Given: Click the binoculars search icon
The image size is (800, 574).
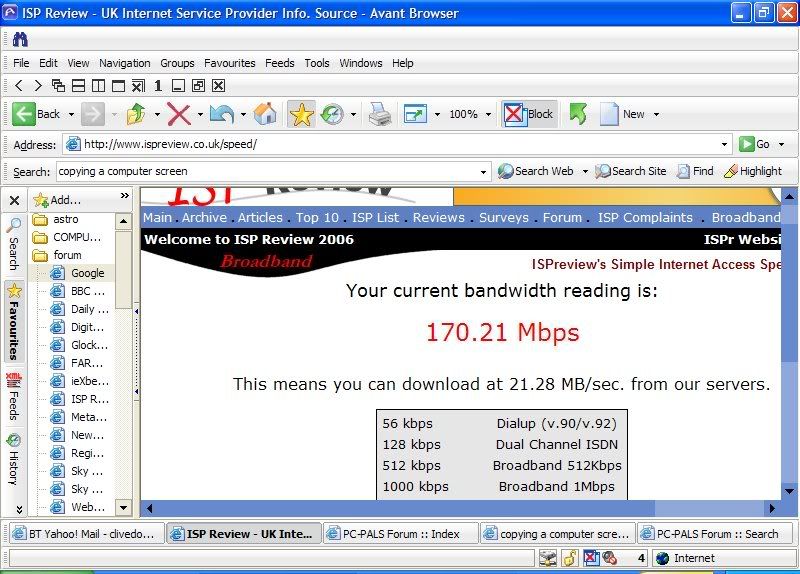Looking at the screenshot, I should click(x=20, y=39).
